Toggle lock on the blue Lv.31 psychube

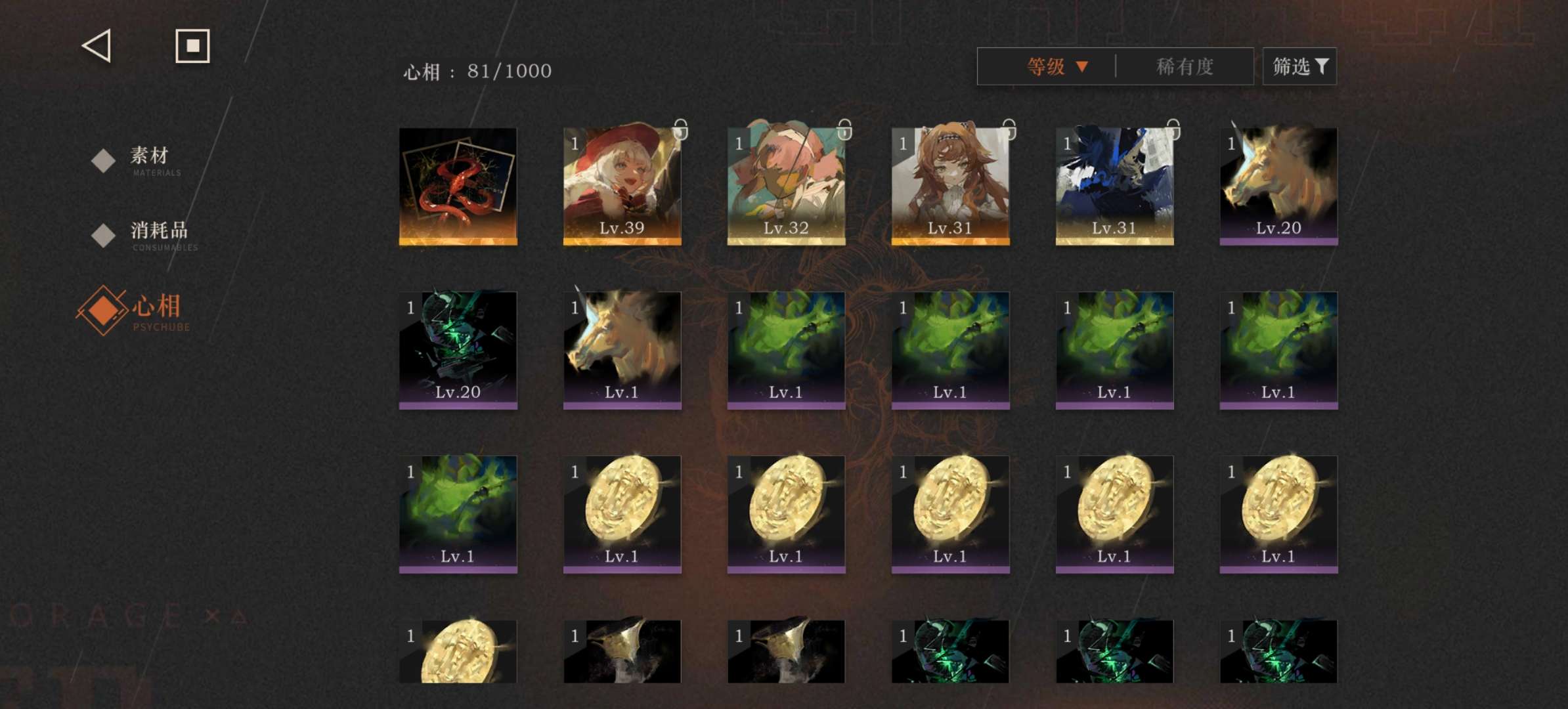click(1173, 129)
